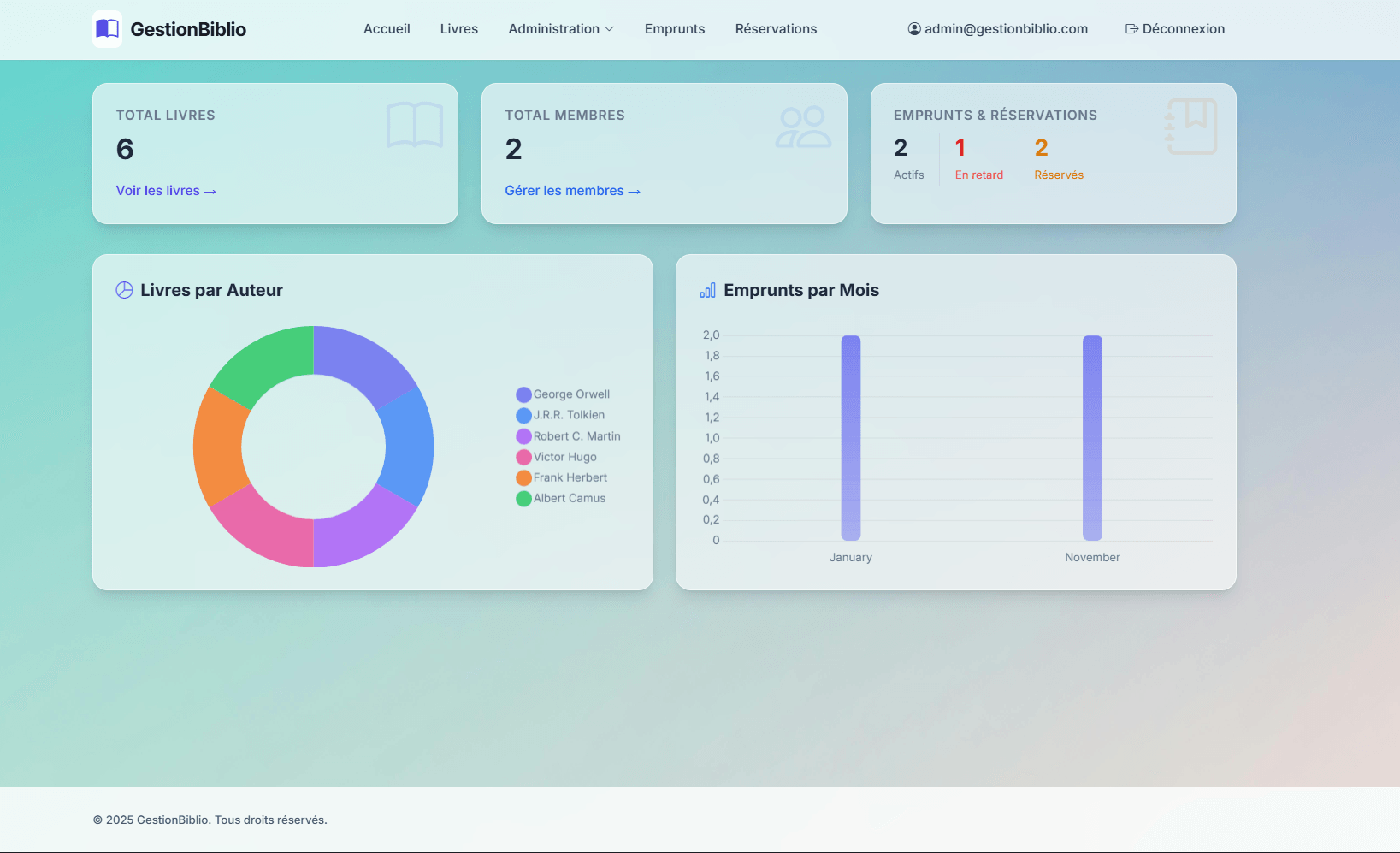Click the orange donut chart segment

[218, 447]
